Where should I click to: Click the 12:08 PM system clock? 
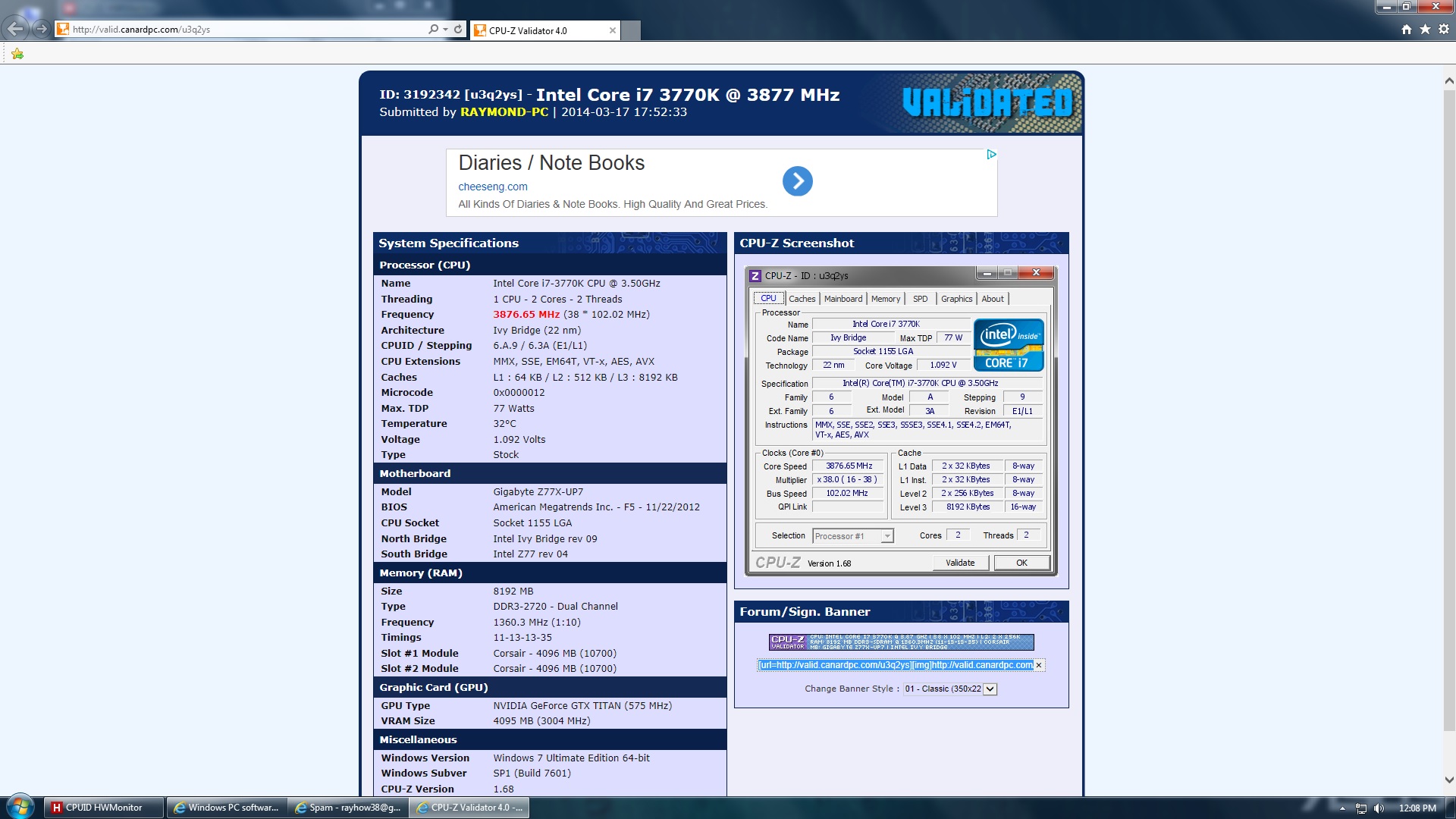point(1417,808)
